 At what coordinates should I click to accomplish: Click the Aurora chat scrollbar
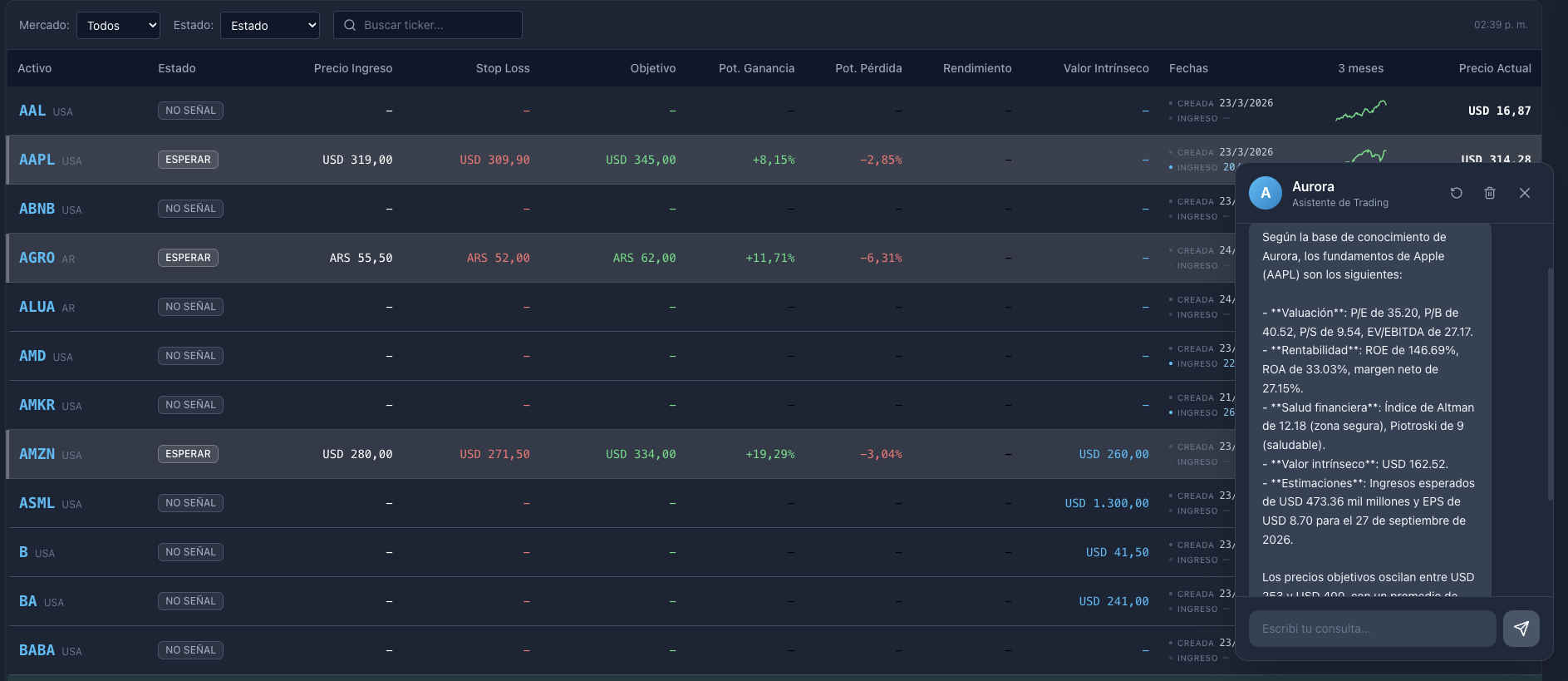[1550, 384]
